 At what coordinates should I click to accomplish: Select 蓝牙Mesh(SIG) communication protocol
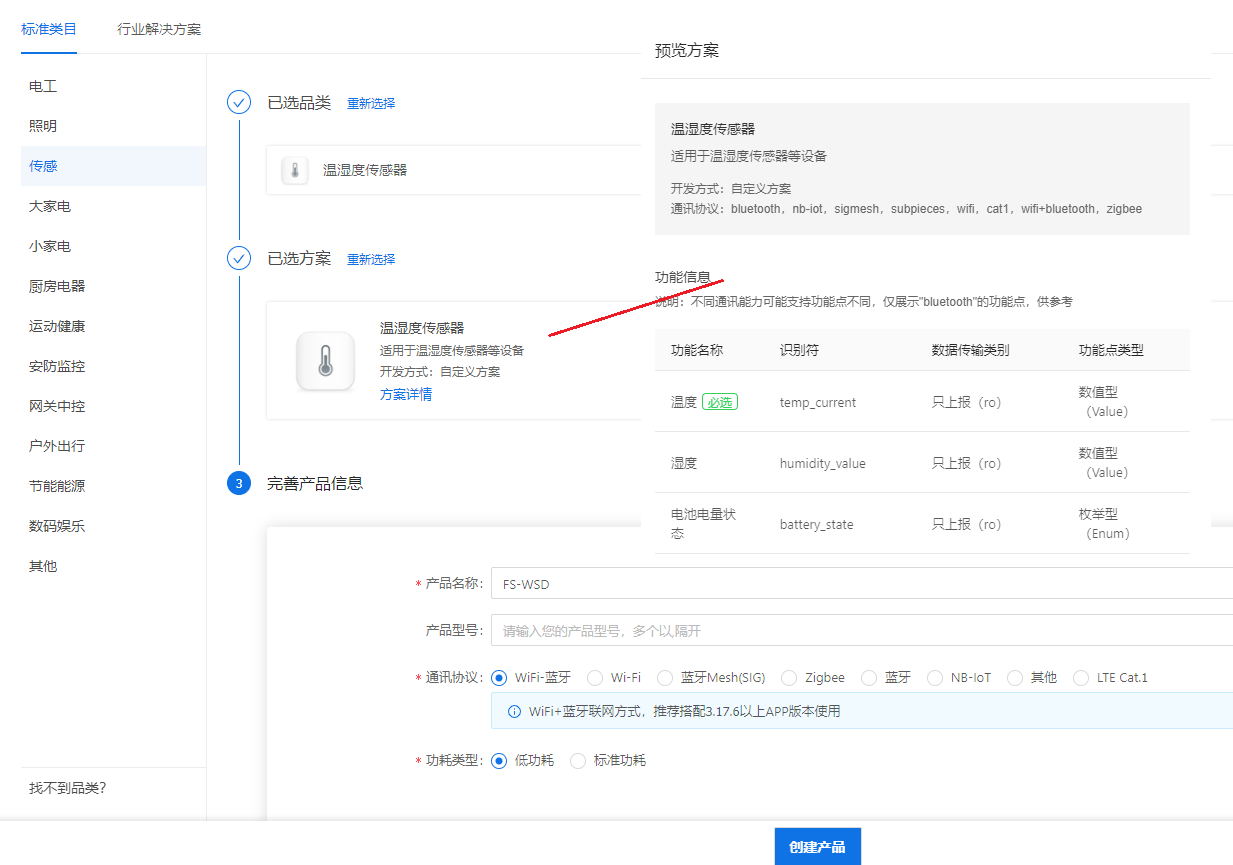pos(665,678)
